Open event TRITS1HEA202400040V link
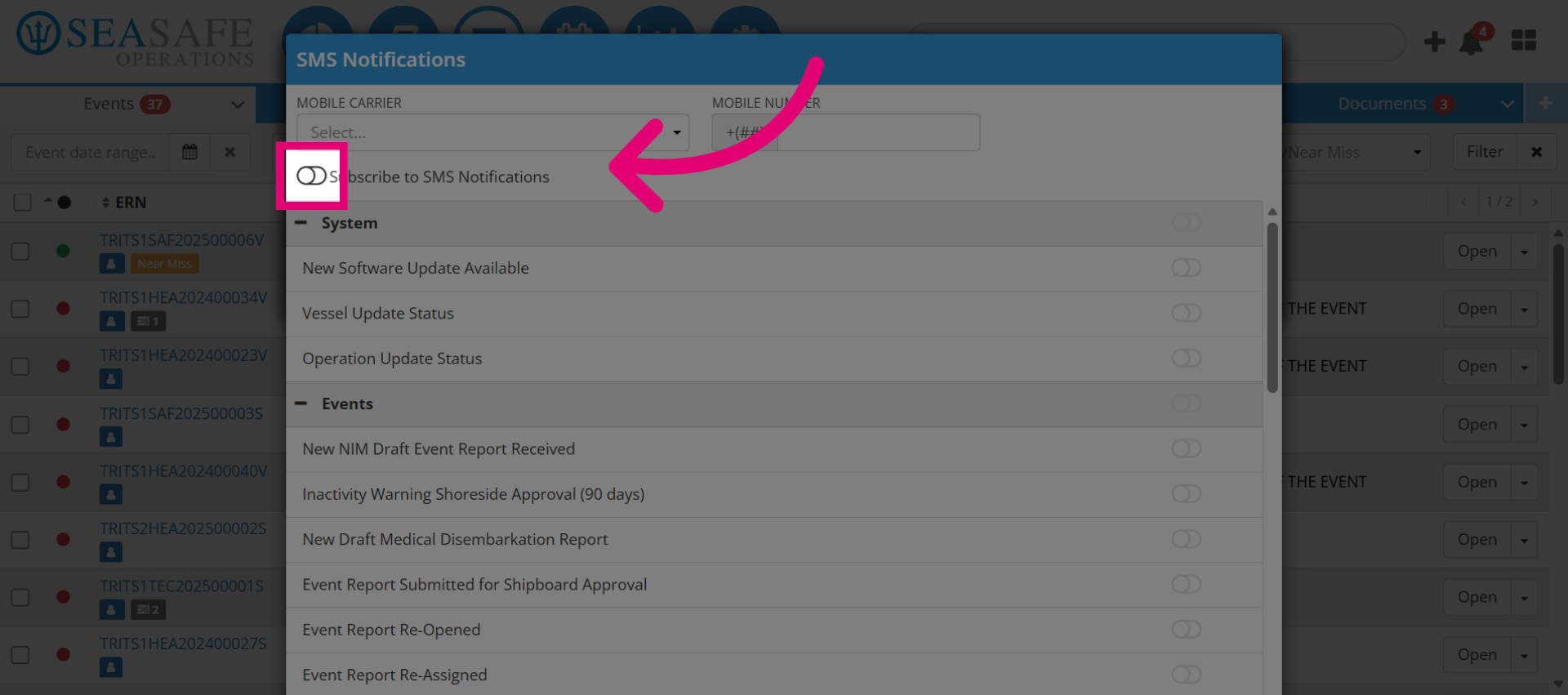 (x=183, y=470)
